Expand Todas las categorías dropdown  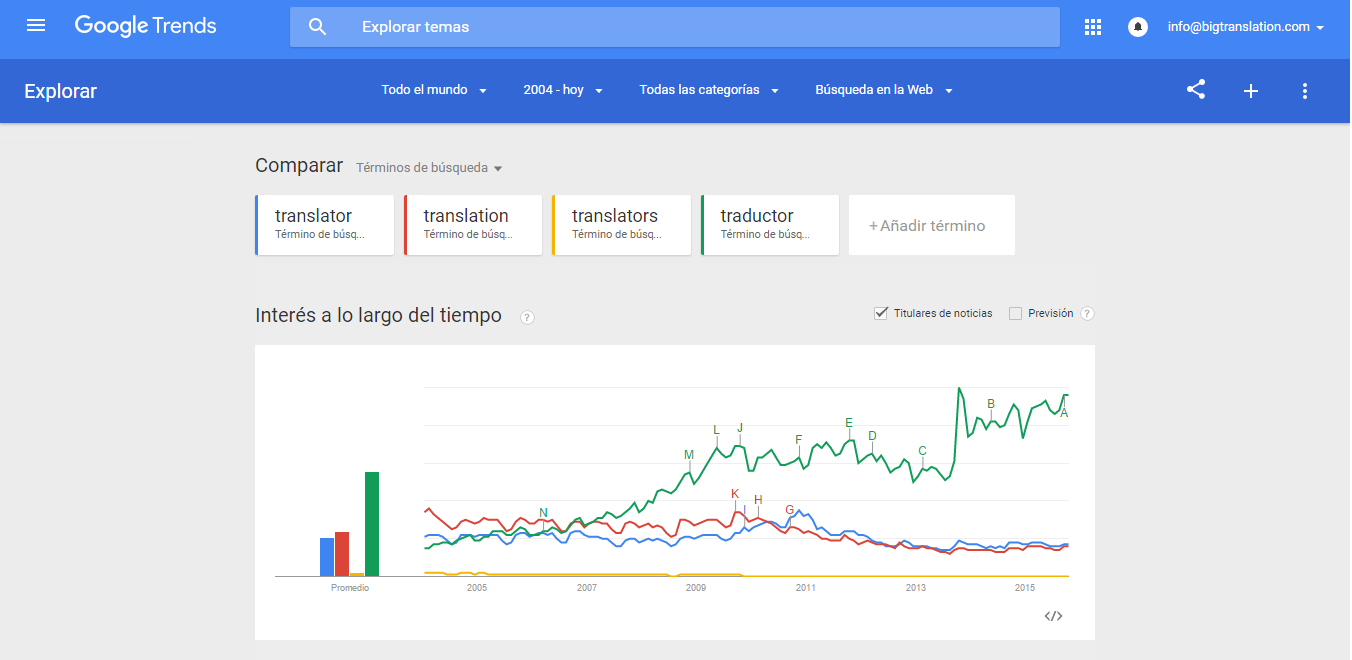(709, 90)
